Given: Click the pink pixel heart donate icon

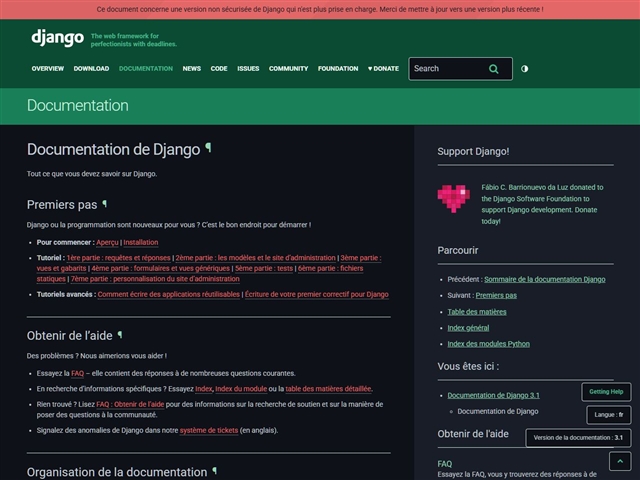Looking at the screenshot, I should (453, 198).
